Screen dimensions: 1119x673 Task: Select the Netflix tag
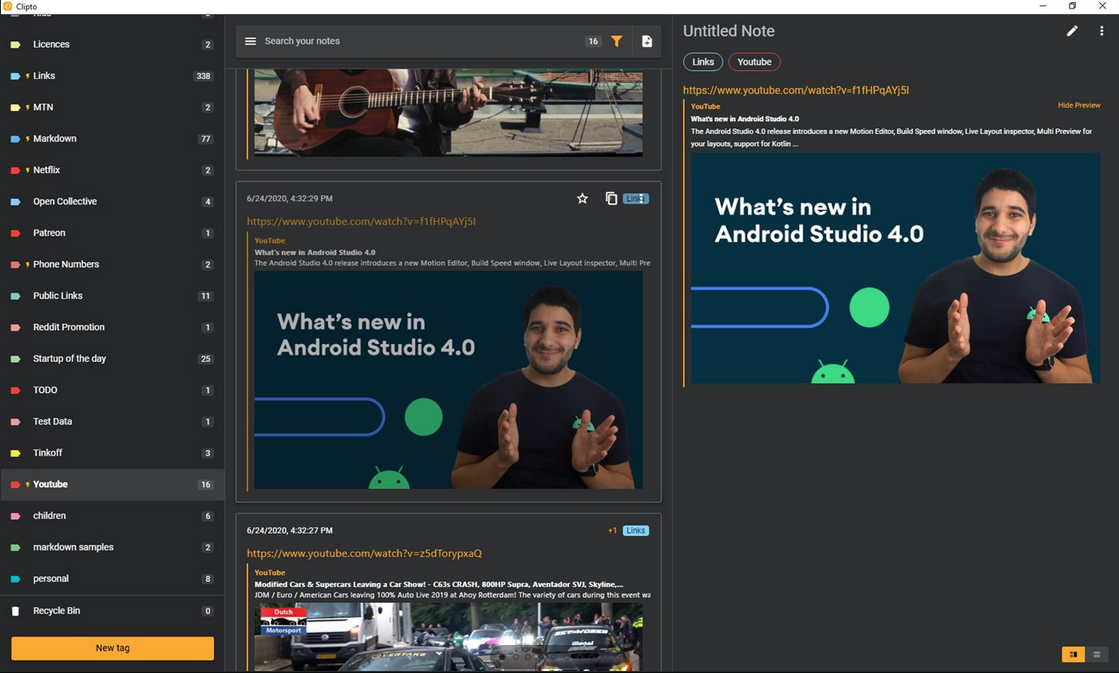[x=112, y=170]
